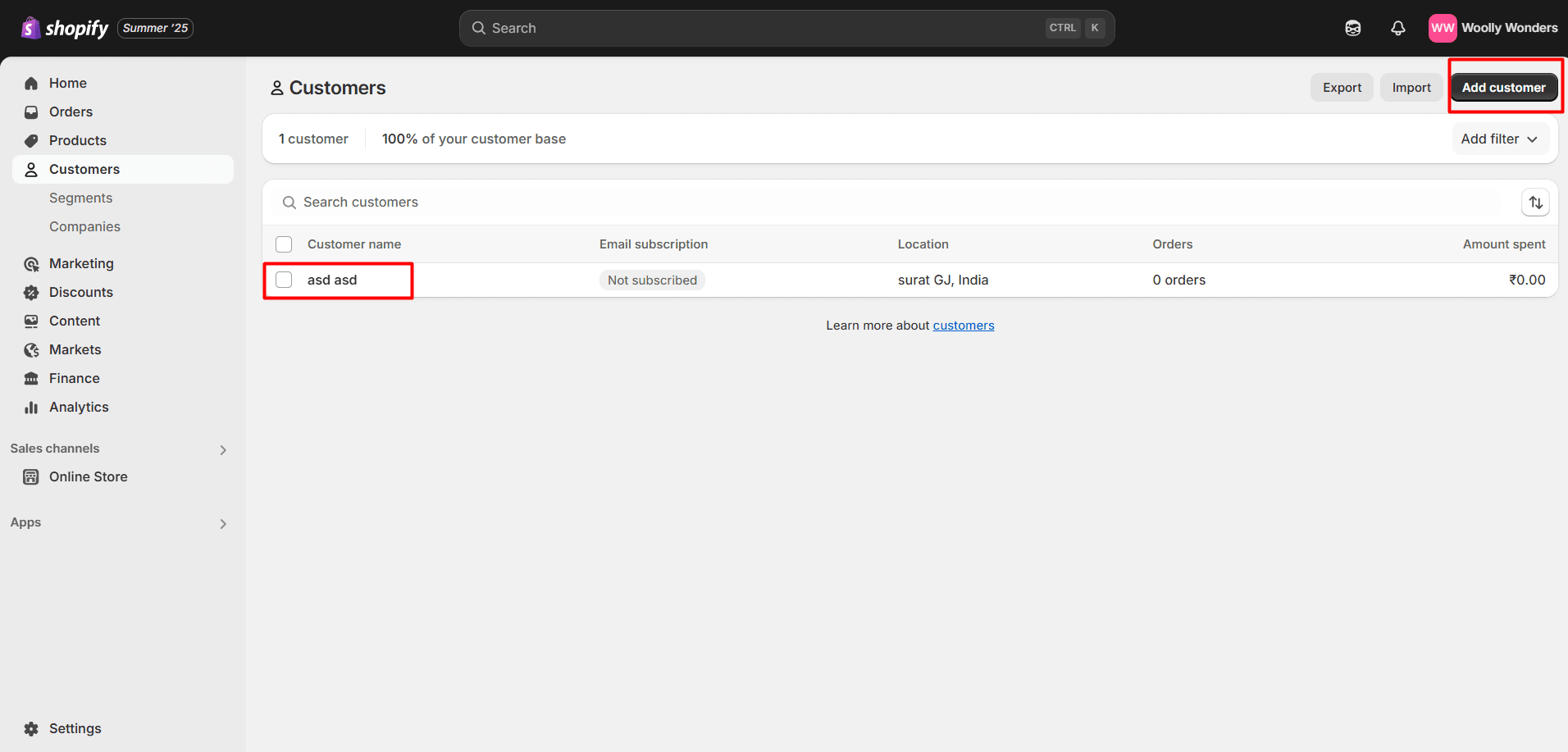Click the Import button
This screenshot has height=752, width=1568.
coord(1411,88)
